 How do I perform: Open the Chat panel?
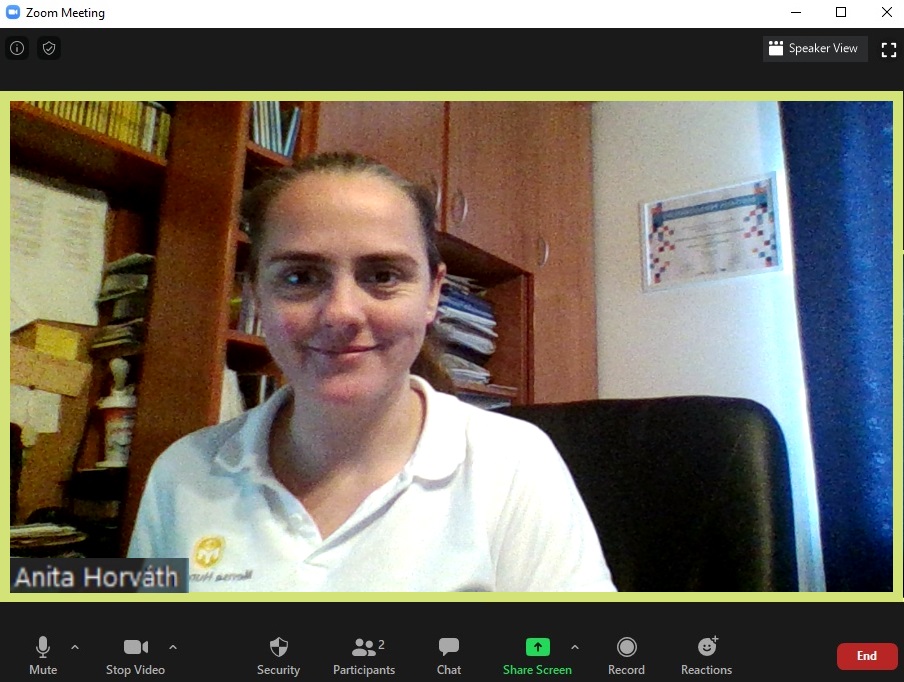point(449,655)
